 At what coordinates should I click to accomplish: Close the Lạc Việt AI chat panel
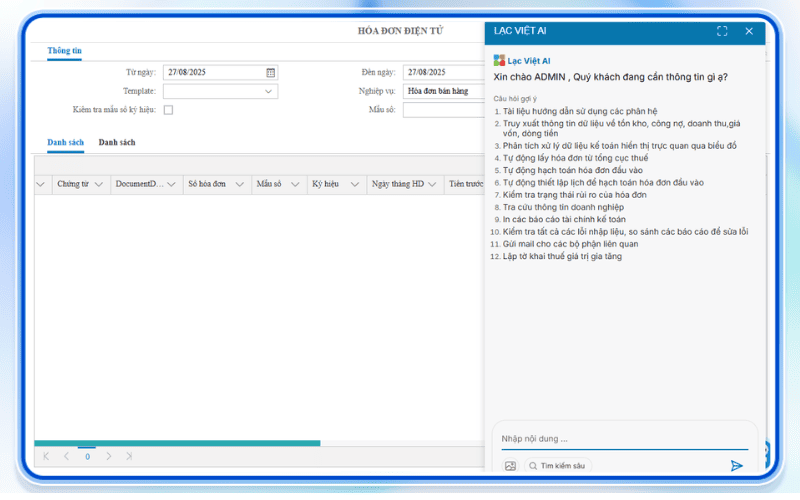pos(749,31)
